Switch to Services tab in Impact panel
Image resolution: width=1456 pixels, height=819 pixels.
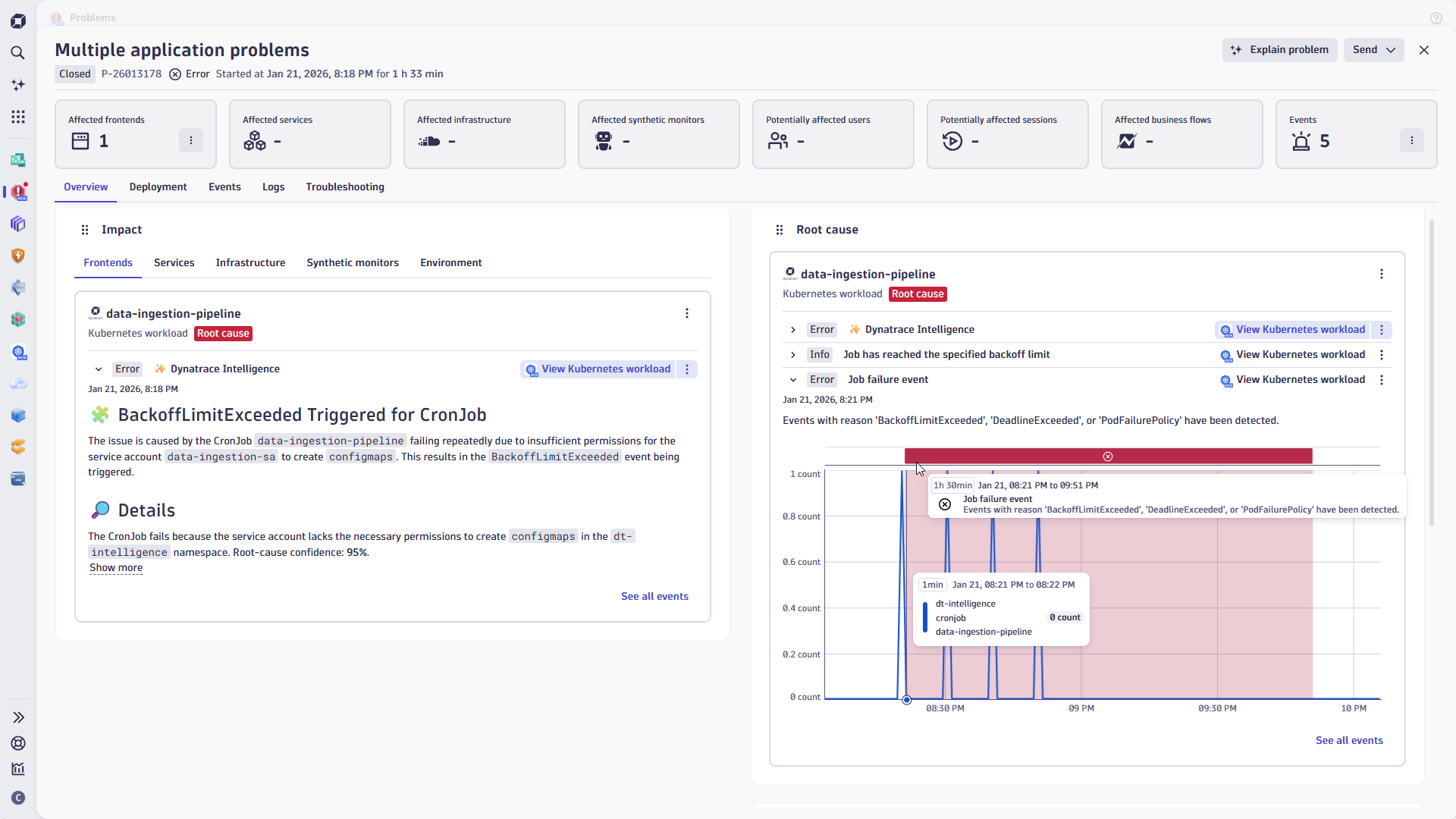(174, 262)
